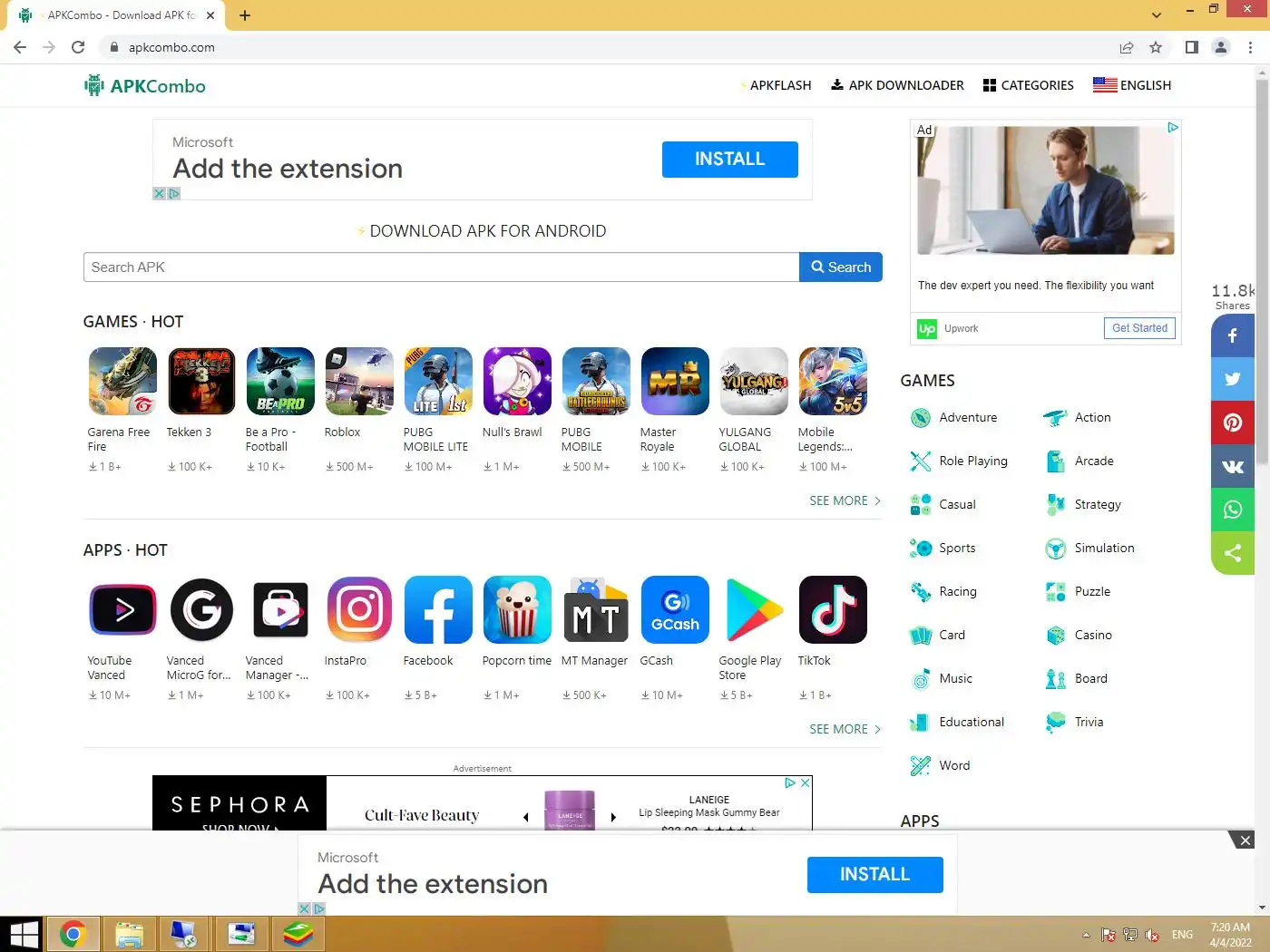Viewport: 1270px width, 952px height.
Task: Click SEE MORE under Apps Hot
Action: click(x=845, y=729)
